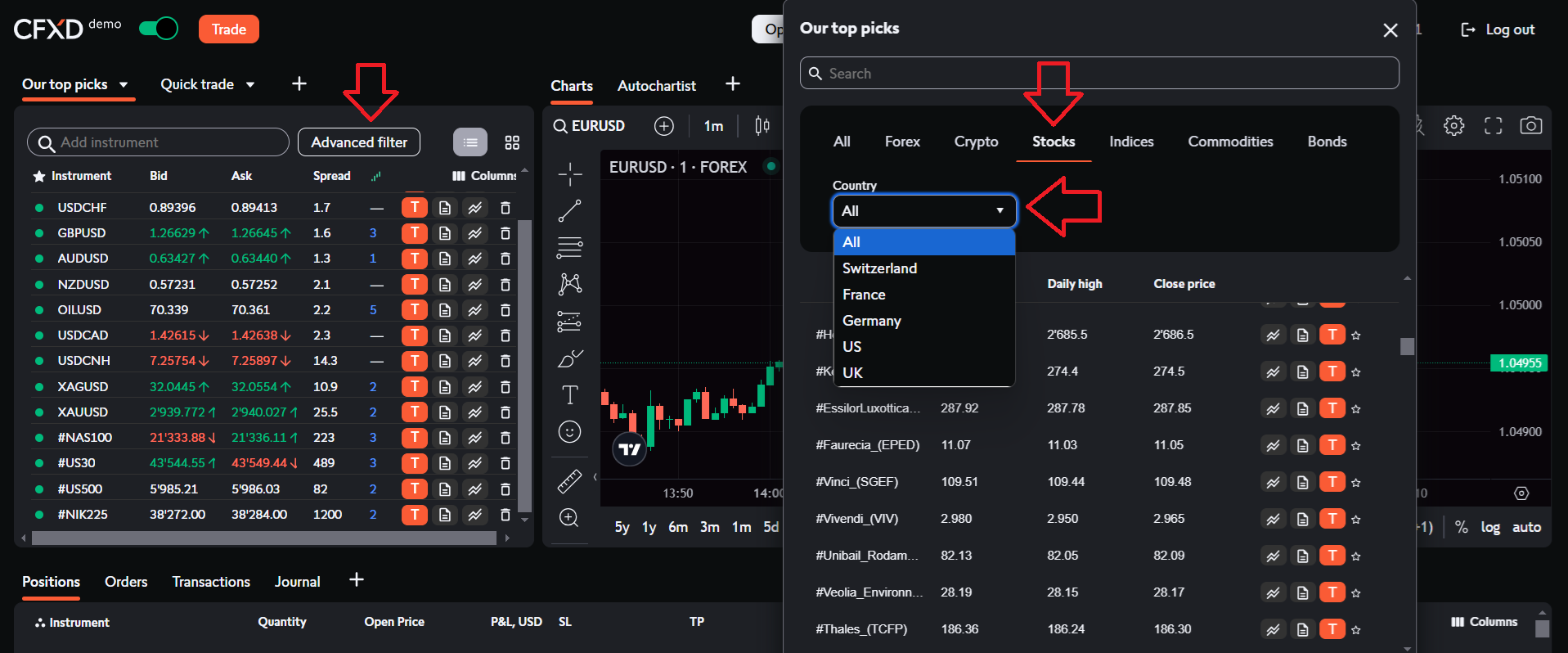Select the Indices category tab

pyautogui.click(x=1131, y=142)
